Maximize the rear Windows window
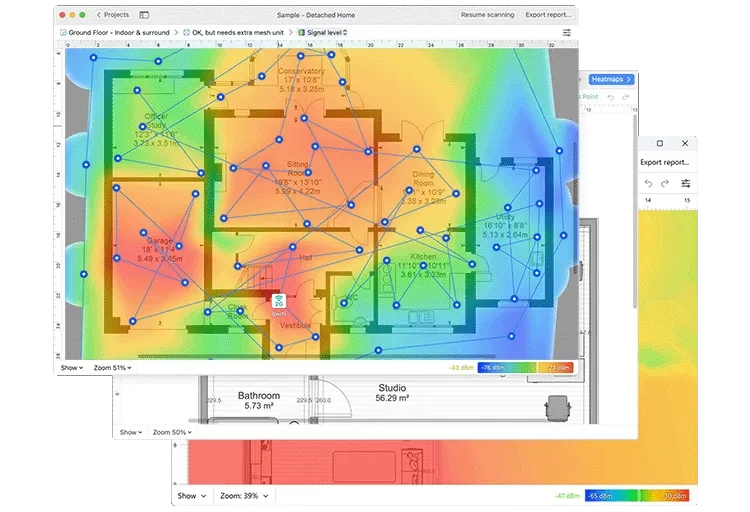Viewport: 750px width, 512px height. 660,143
